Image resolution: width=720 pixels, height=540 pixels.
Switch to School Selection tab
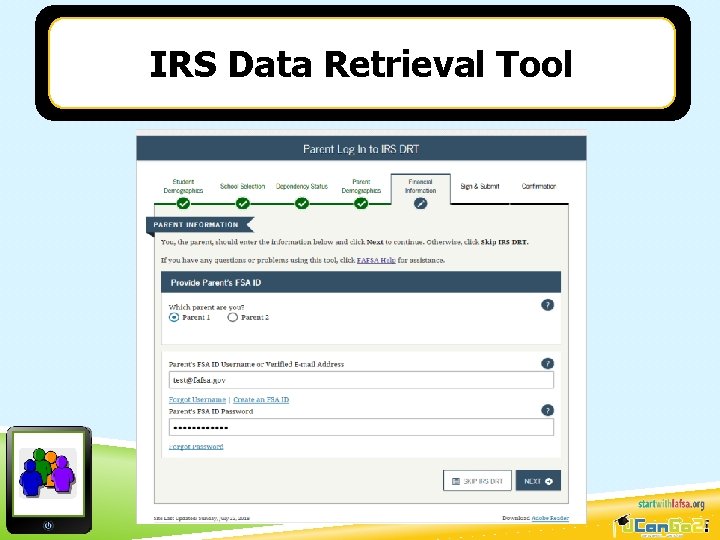coord(242,186)
